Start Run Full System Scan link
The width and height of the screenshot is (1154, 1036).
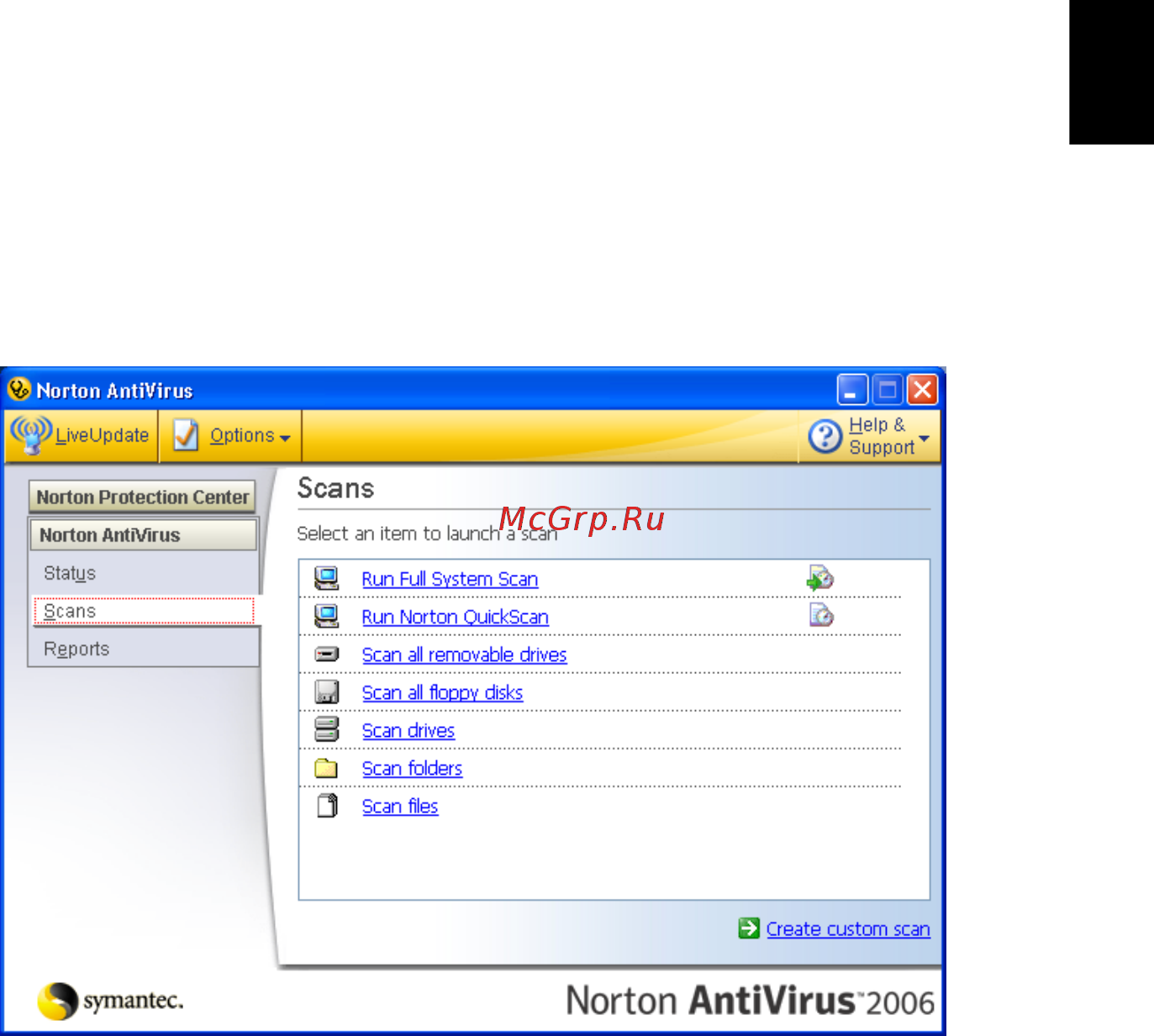450,579
